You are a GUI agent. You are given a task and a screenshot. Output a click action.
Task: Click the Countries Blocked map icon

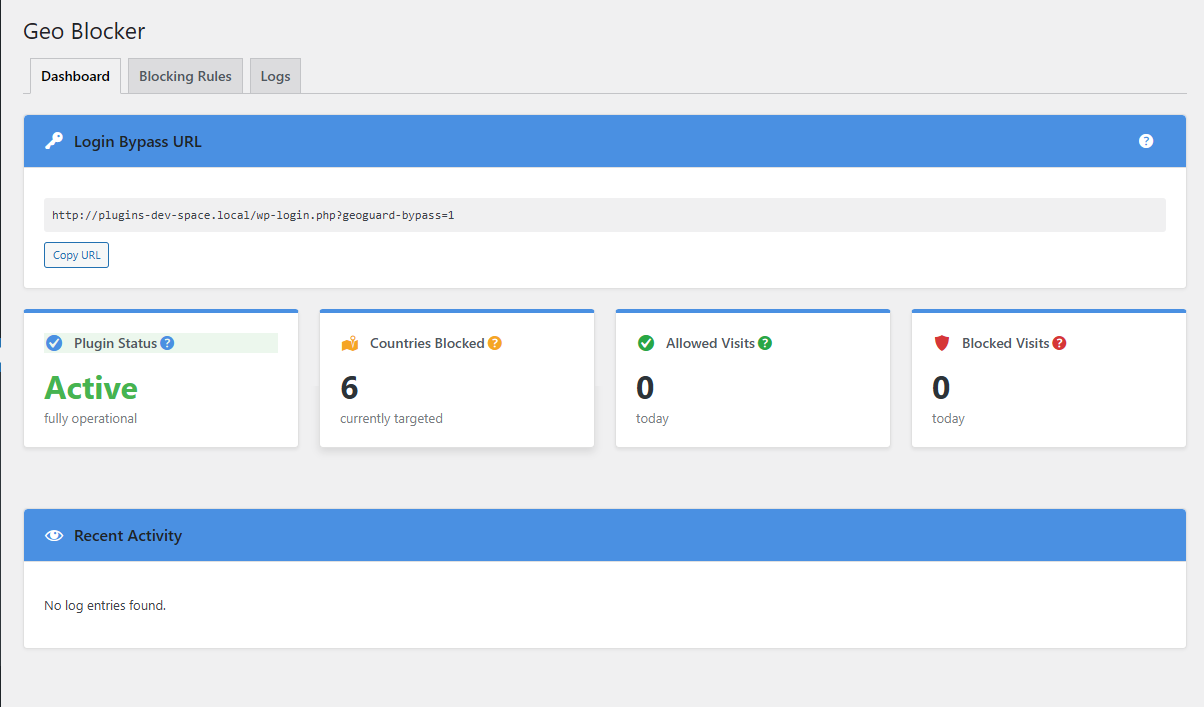[x=349, y=343]
